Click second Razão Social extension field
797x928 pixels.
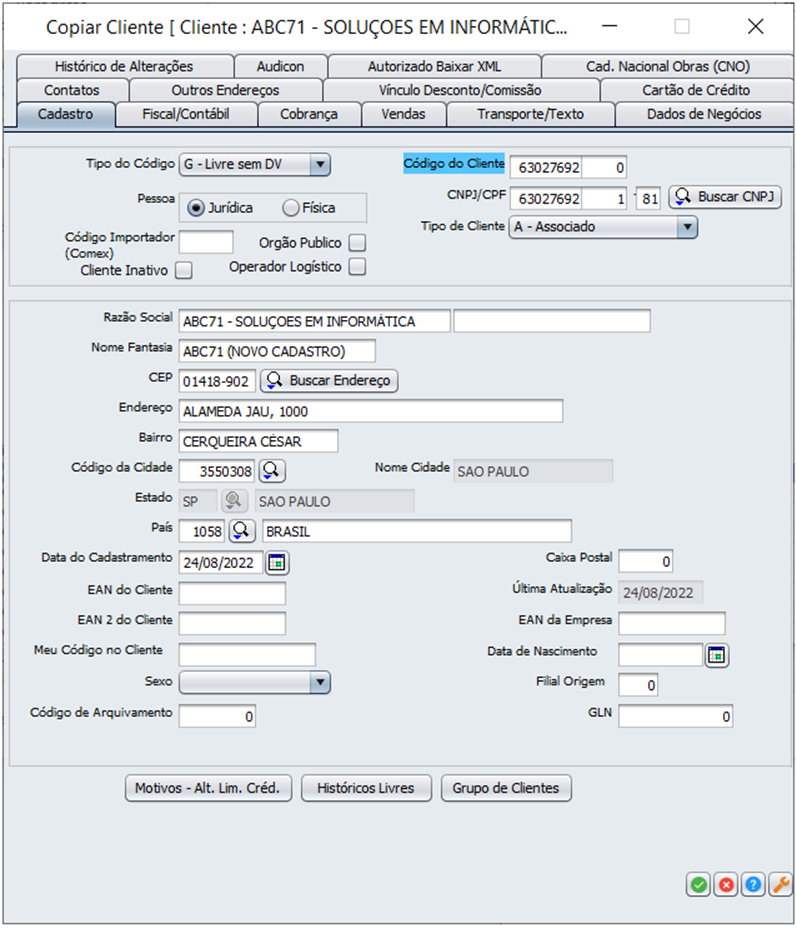pyautogui.click(x=552, y=321)
